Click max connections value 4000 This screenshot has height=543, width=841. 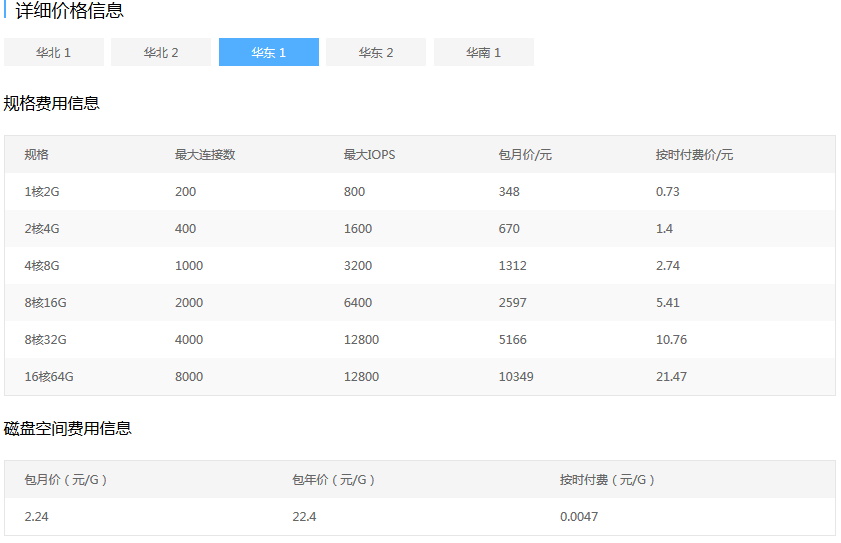point(189,340)
